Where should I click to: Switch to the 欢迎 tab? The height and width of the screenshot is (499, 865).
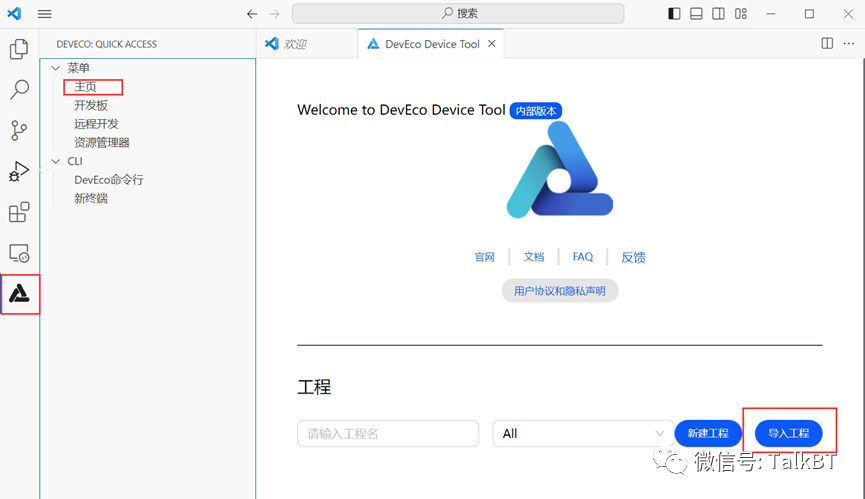307,44
